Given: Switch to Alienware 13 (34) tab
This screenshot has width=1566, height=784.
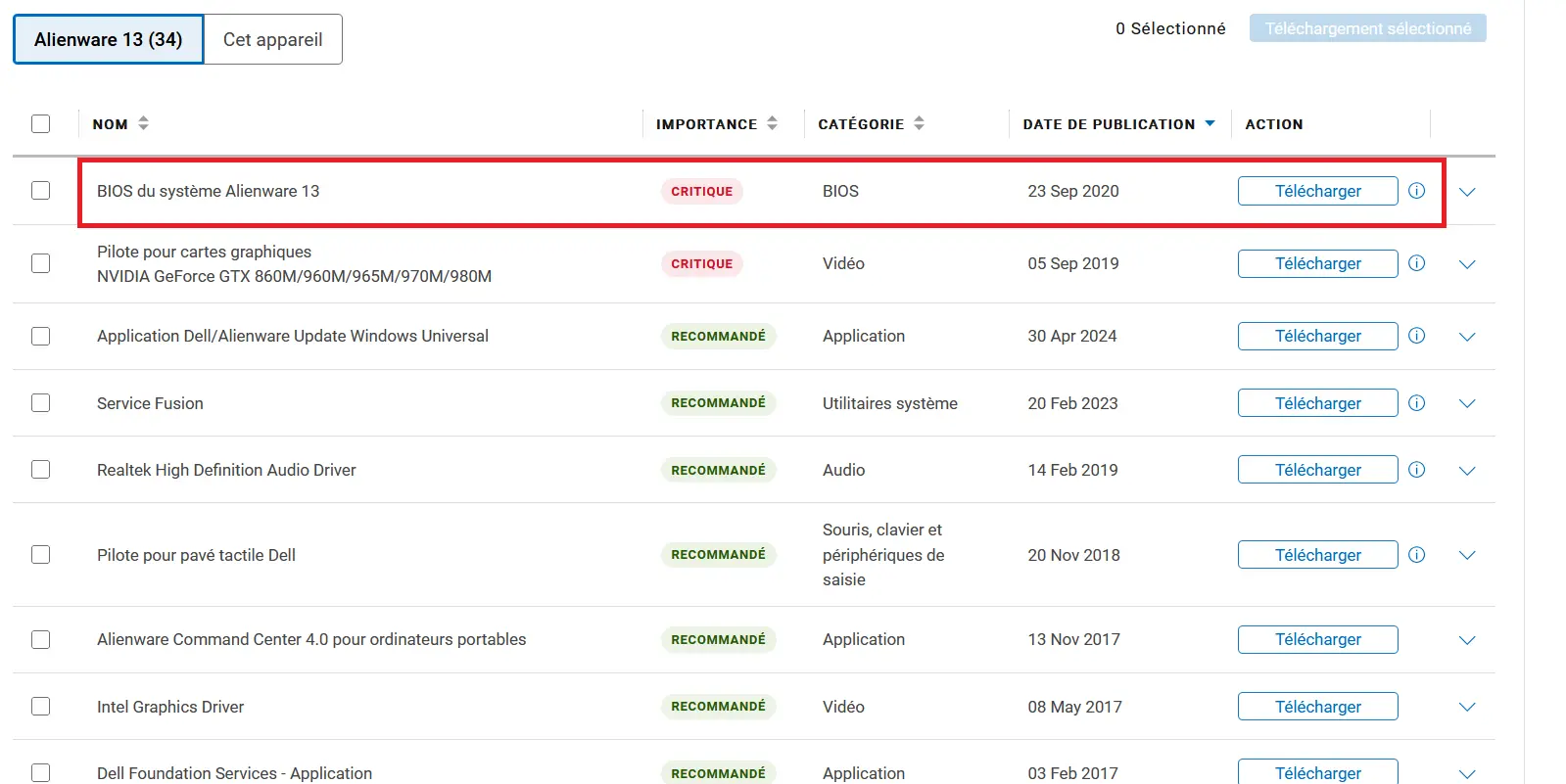Looking at the screenshot, I should click(108, 39).
